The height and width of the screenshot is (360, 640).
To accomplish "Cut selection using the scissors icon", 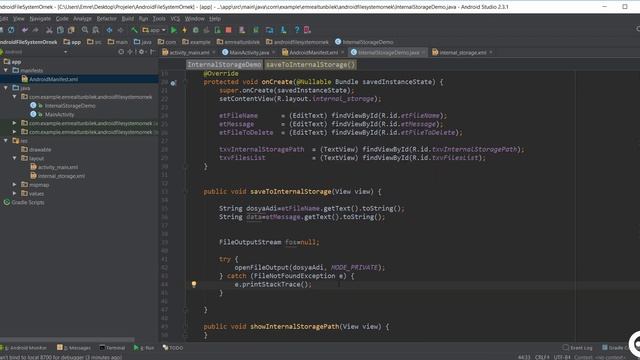I will pyautogui.click(x=49, y=30).
